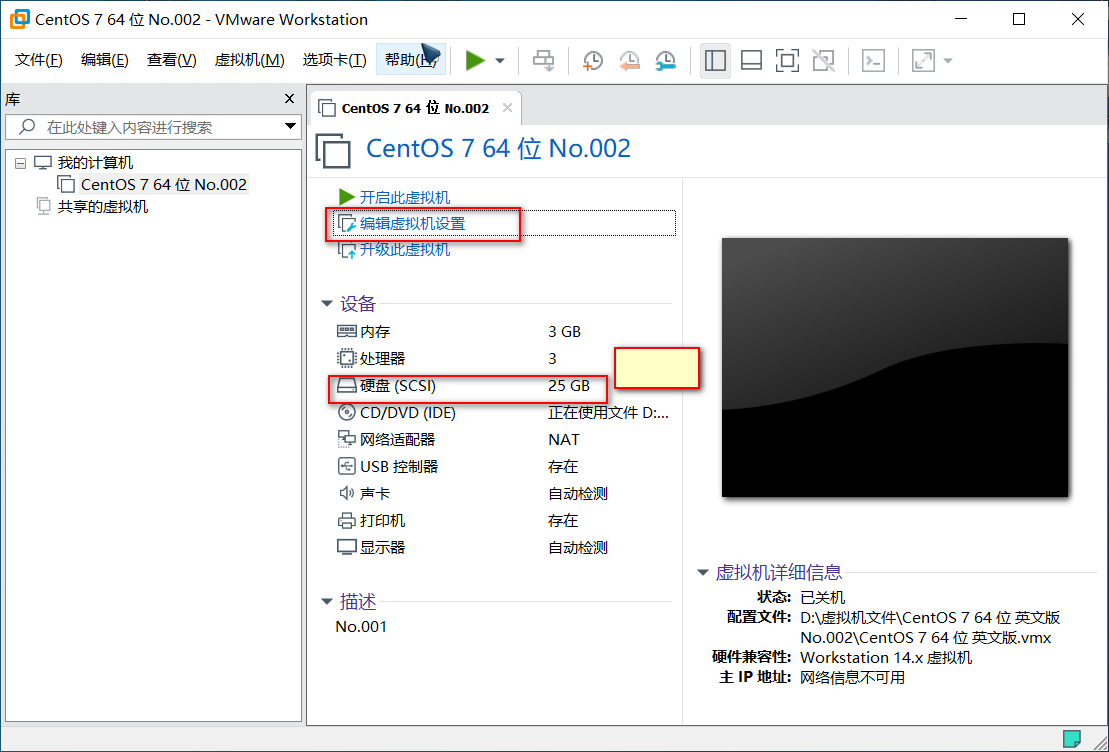Click the black VM preview thumbnail
The image size is (1109, 752).
tap(895, 367)
